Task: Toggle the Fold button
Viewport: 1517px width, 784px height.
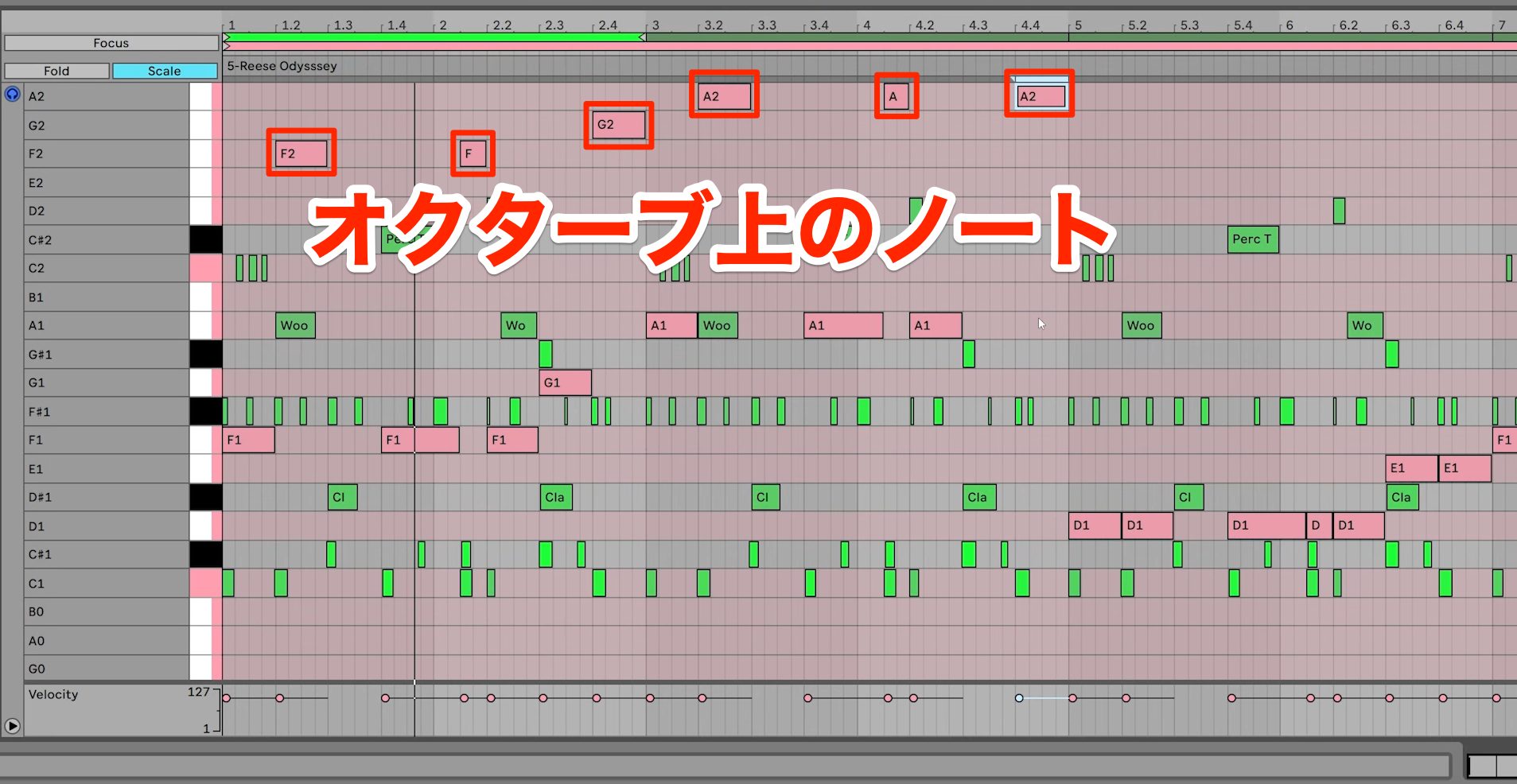Action: coord(56,71)
